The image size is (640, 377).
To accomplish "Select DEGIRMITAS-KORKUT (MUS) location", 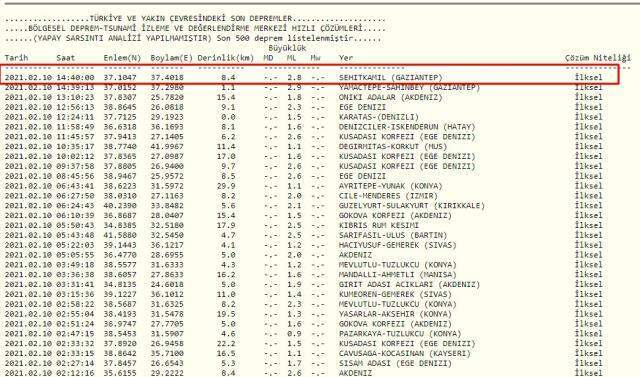I will pos(393,146).
